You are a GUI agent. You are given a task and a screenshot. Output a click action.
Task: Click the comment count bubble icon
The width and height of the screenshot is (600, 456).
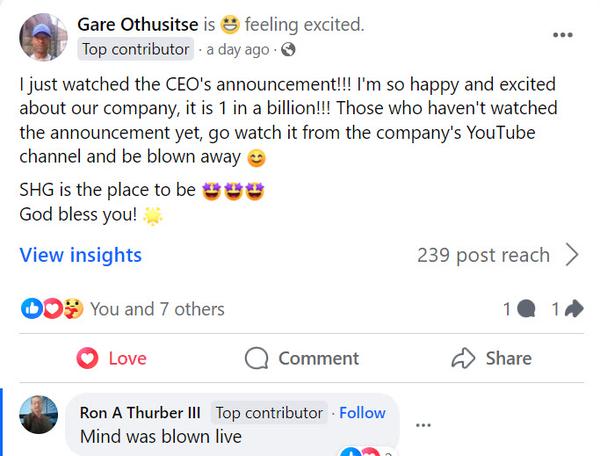click(526, 310)
